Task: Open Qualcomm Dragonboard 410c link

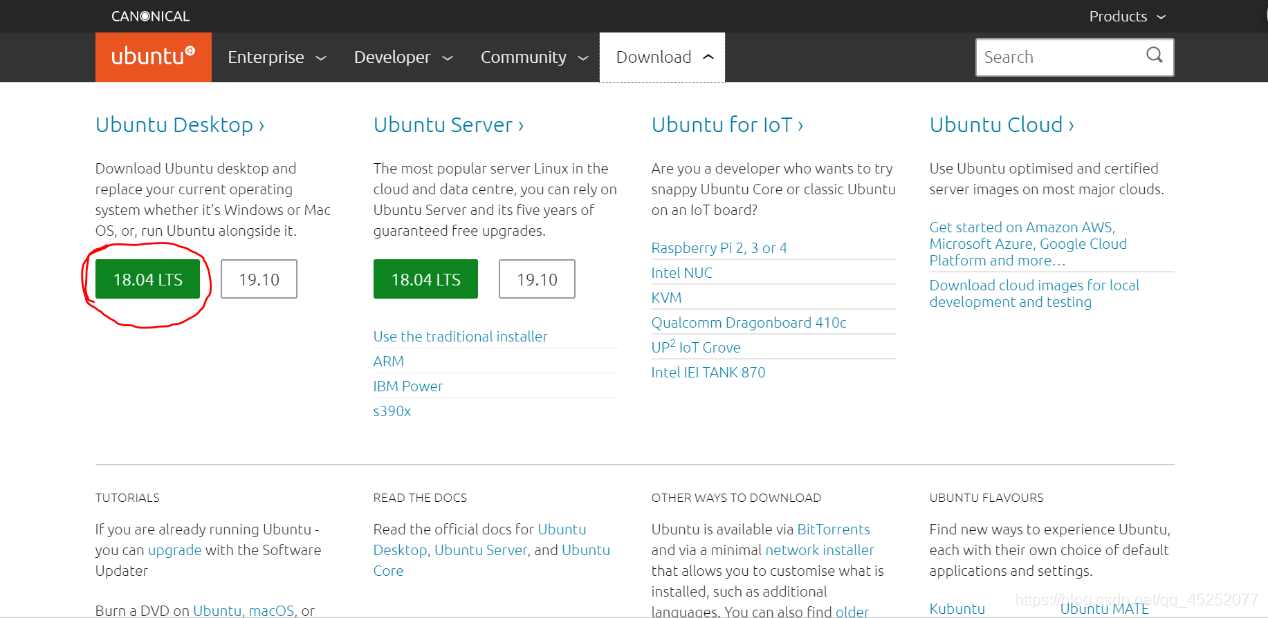Action: pyautogui.click(x=749, y=322)
